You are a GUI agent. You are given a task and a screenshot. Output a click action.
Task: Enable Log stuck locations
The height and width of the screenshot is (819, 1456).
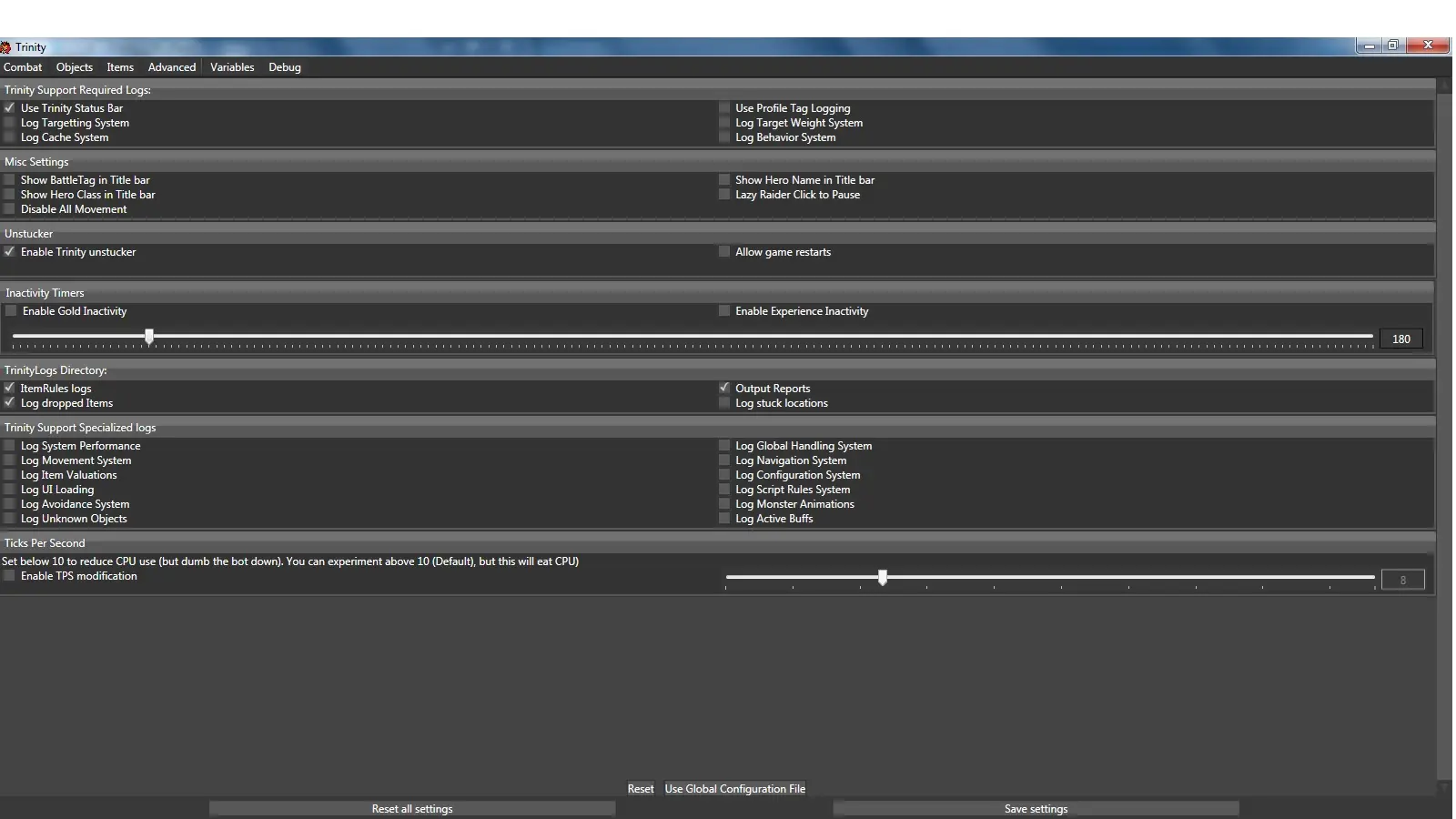coord(724,402)
